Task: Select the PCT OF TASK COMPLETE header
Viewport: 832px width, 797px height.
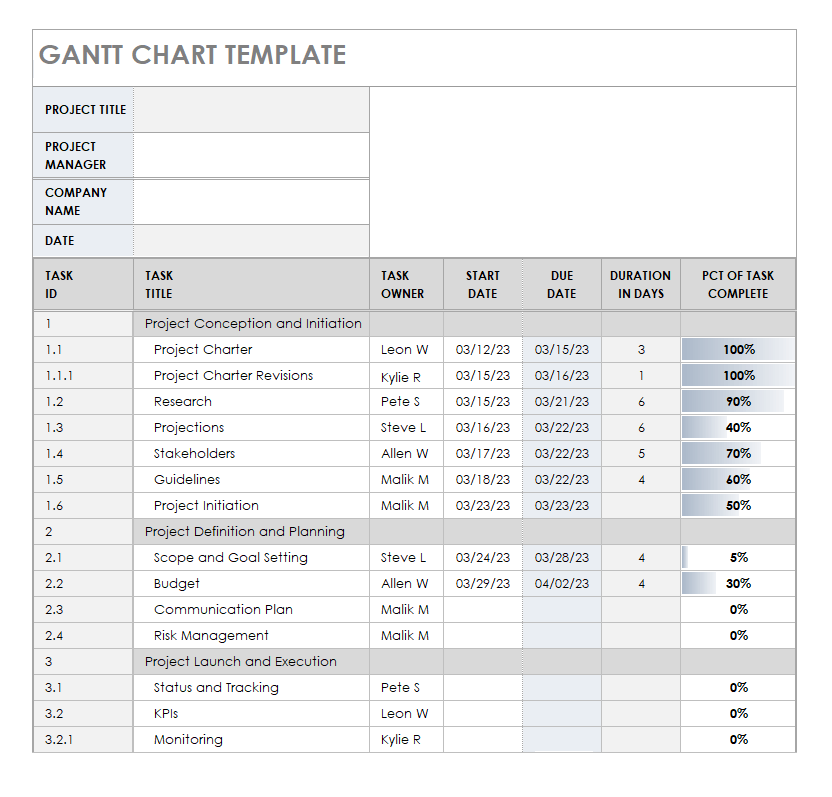Action: pos(738,285)
